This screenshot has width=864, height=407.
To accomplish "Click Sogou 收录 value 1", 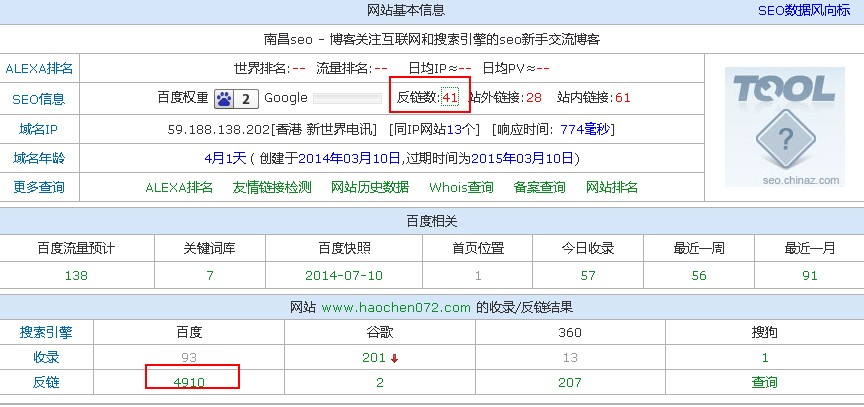I will click(765, 358).
